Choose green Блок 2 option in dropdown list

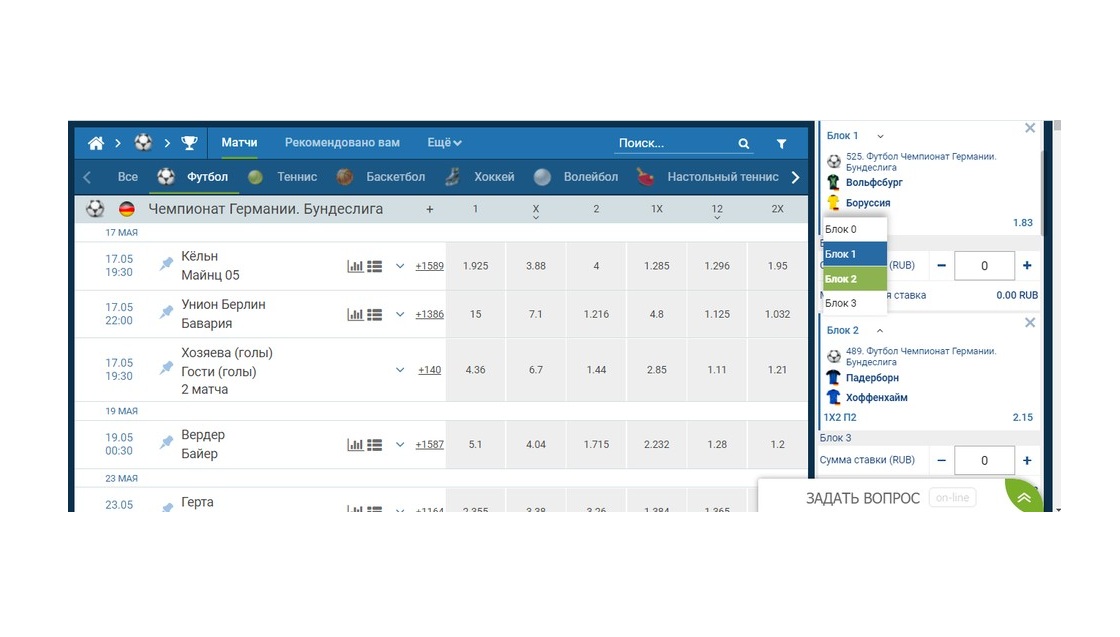click(855, 279)
